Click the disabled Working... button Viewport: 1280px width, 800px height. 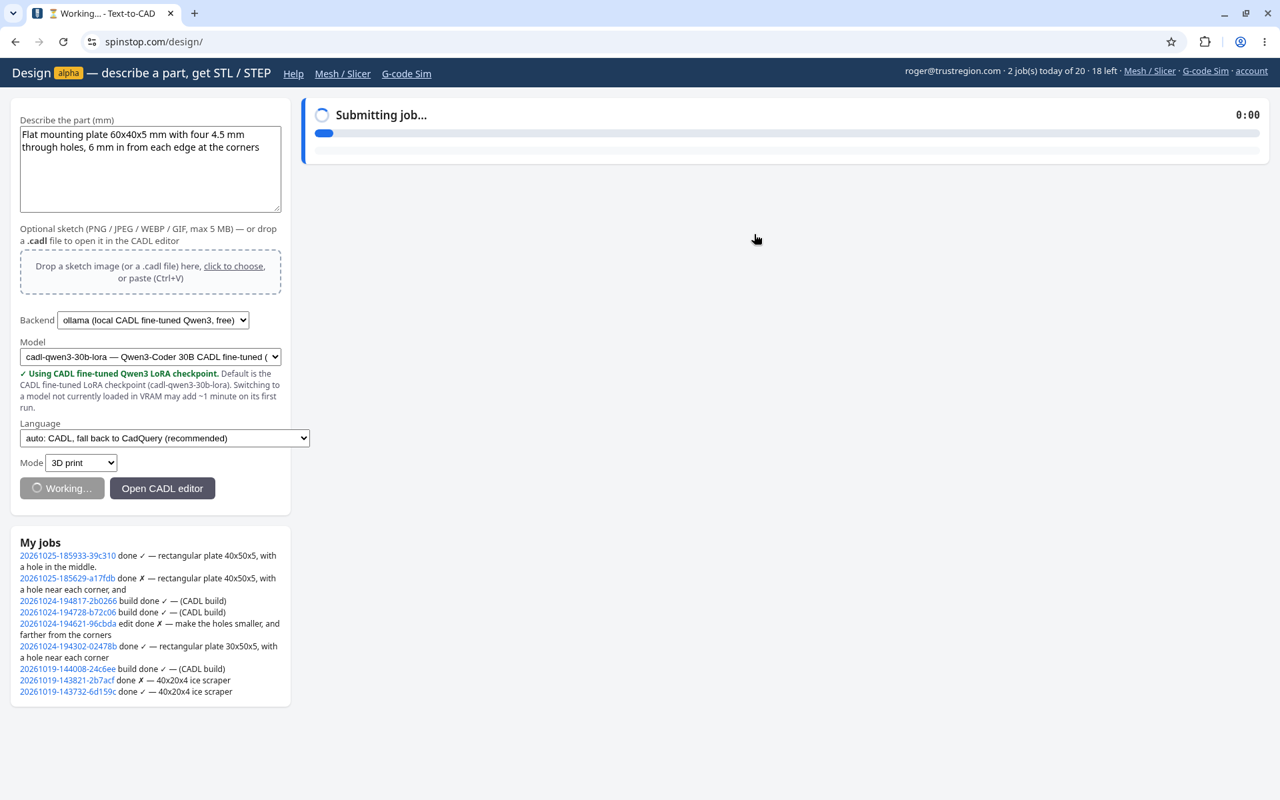(x=62, y=488)
